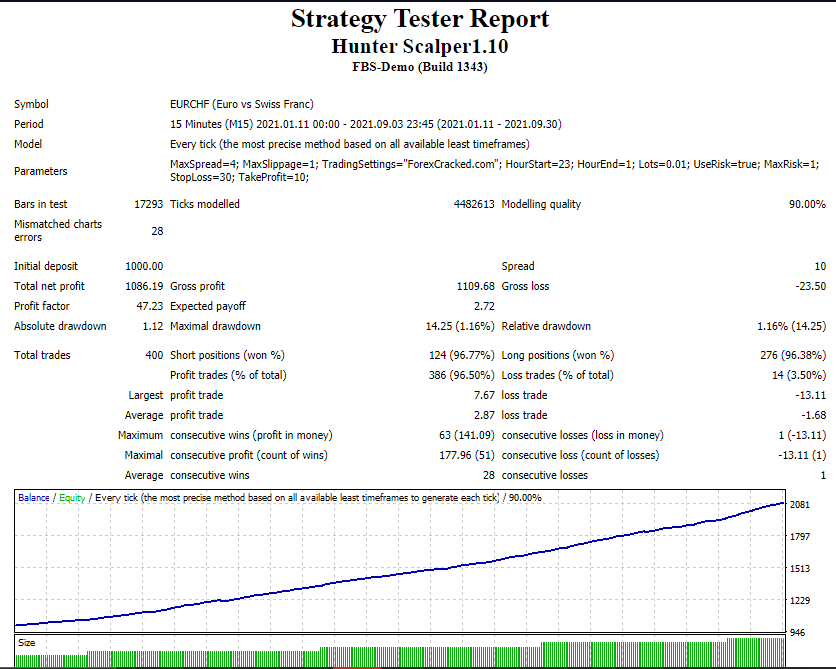Click the Parameters row label
This screenshot has height=669, width=836.
tap(41, 171)
